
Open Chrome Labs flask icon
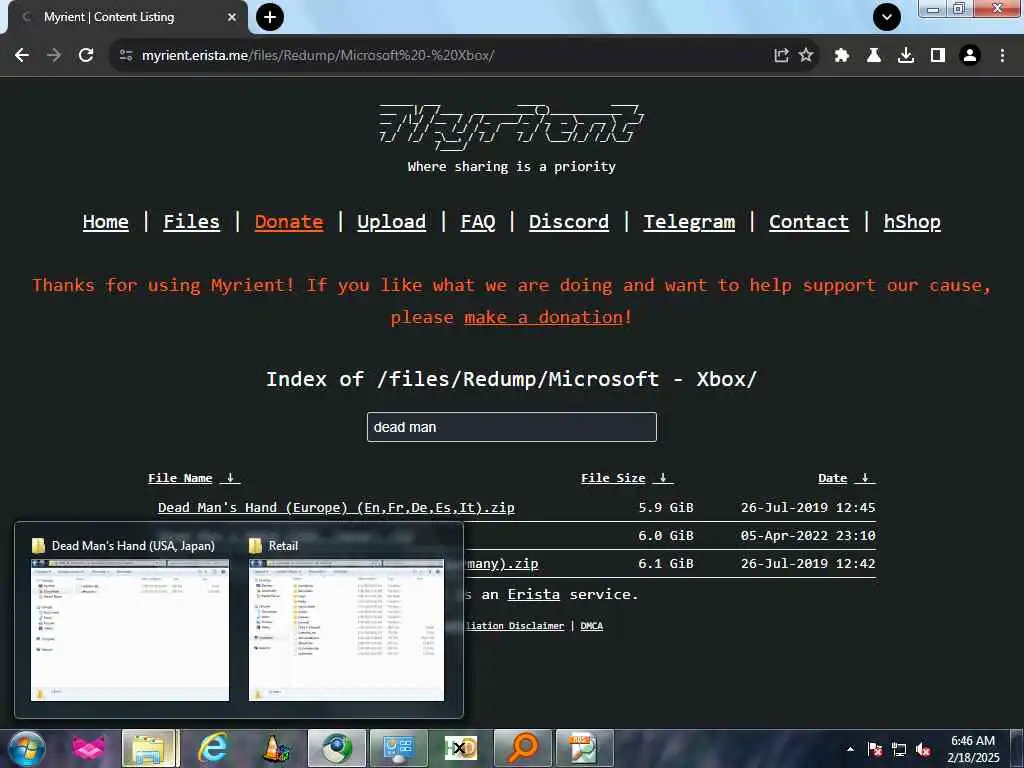874,55
